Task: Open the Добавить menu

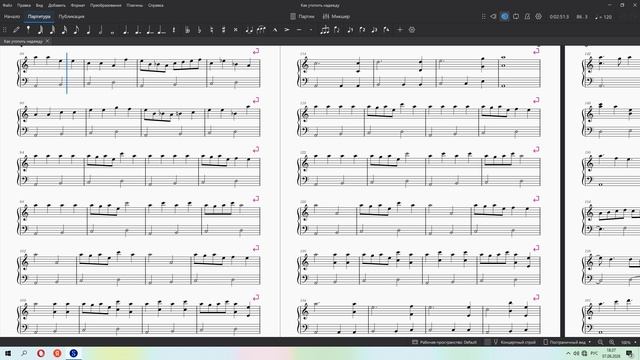Action: pos(57,5)
